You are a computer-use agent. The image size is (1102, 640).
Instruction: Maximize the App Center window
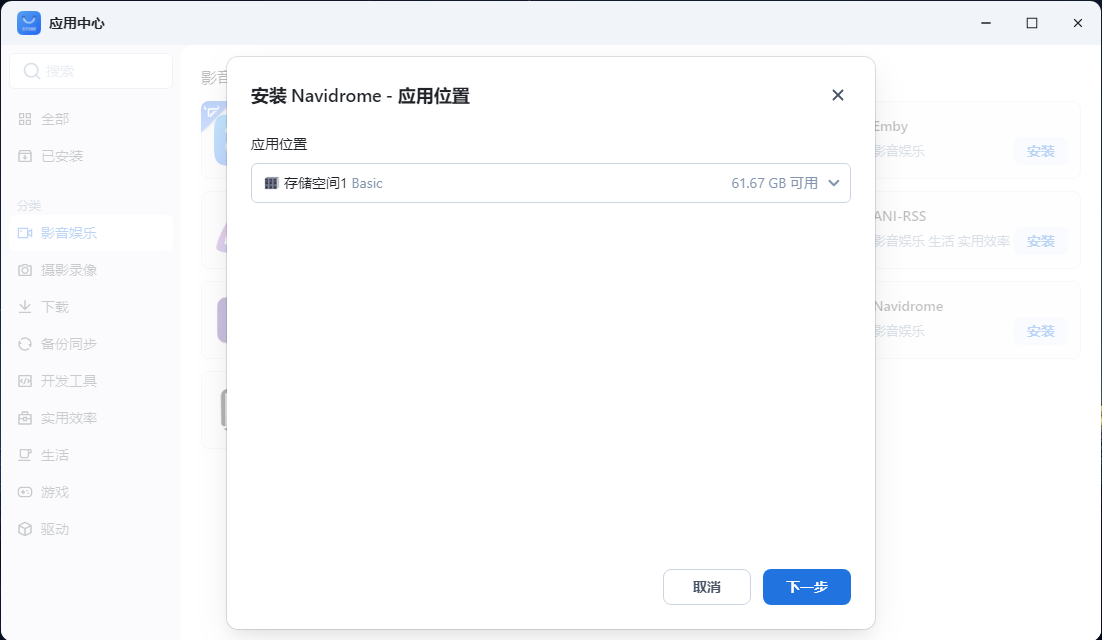1032,23
